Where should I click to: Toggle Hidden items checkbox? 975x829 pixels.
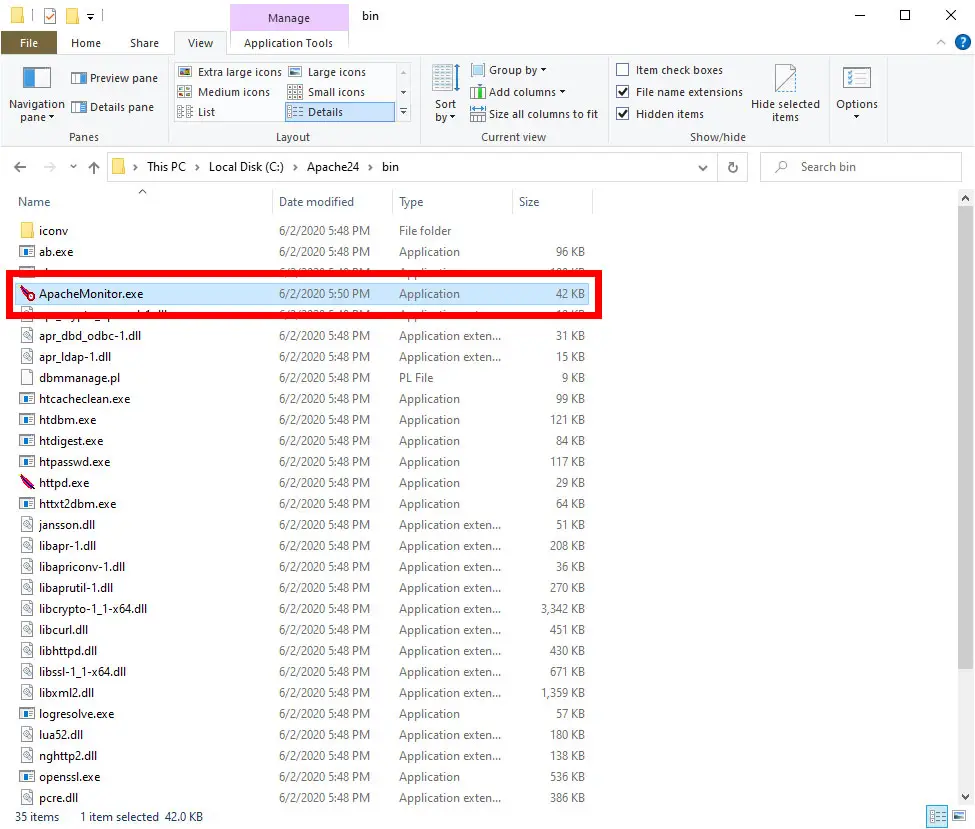[x=622, y=114]
